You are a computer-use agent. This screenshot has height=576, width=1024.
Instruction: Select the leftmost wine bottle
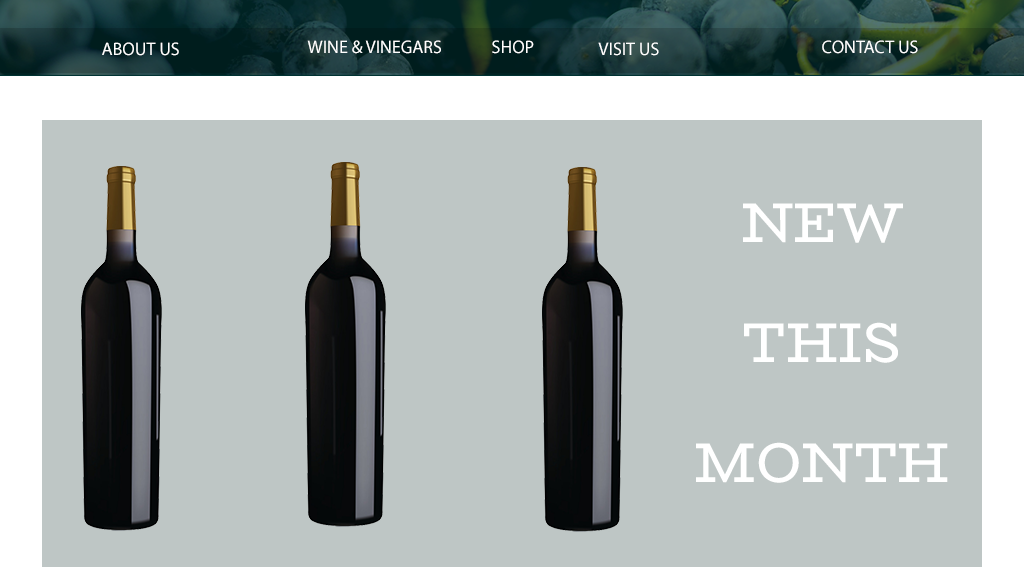click(x=121, y=347)
